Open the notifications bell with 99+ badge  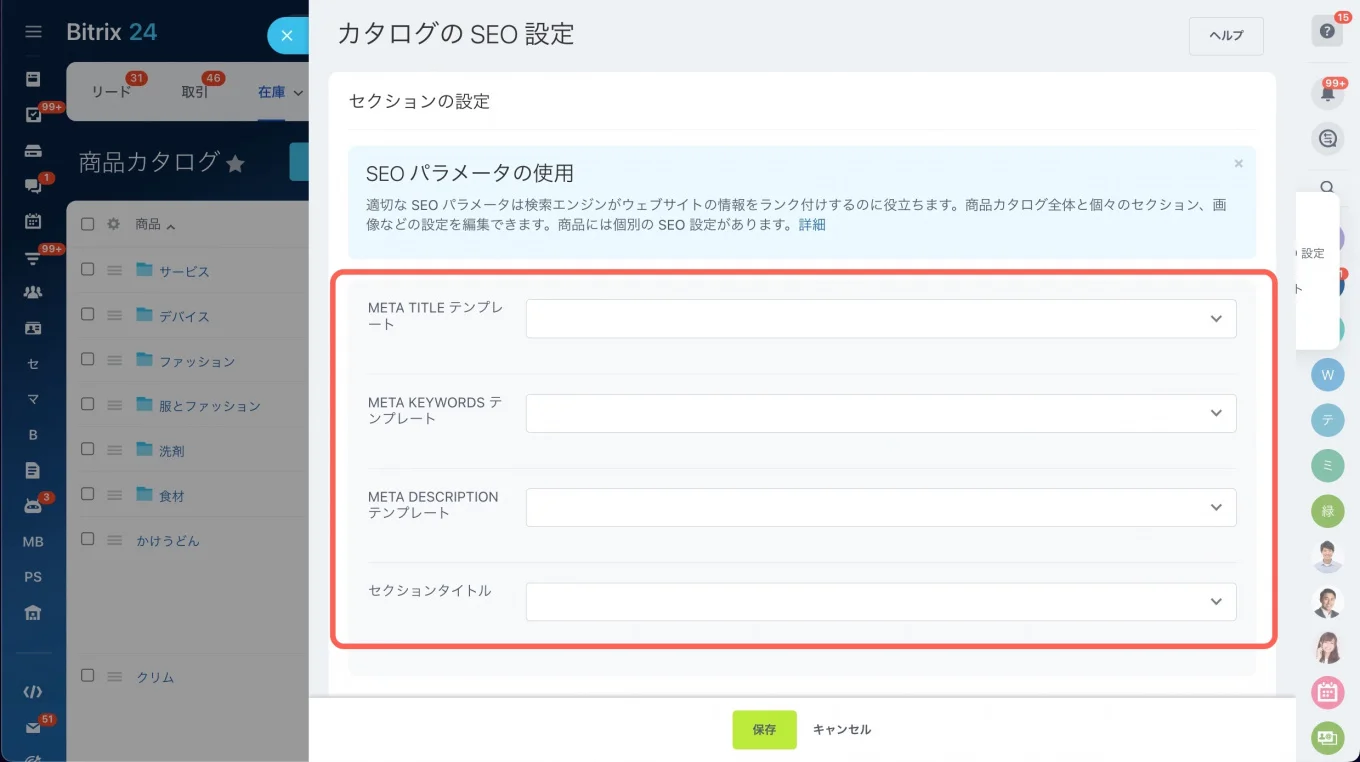1327,93
